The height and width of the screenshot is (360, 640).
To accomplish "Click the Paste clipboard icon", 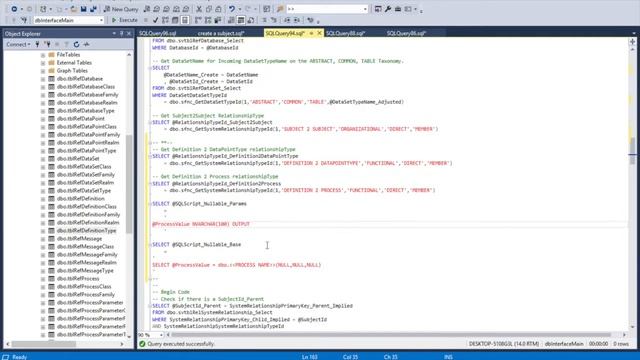I will click(218, 9).
